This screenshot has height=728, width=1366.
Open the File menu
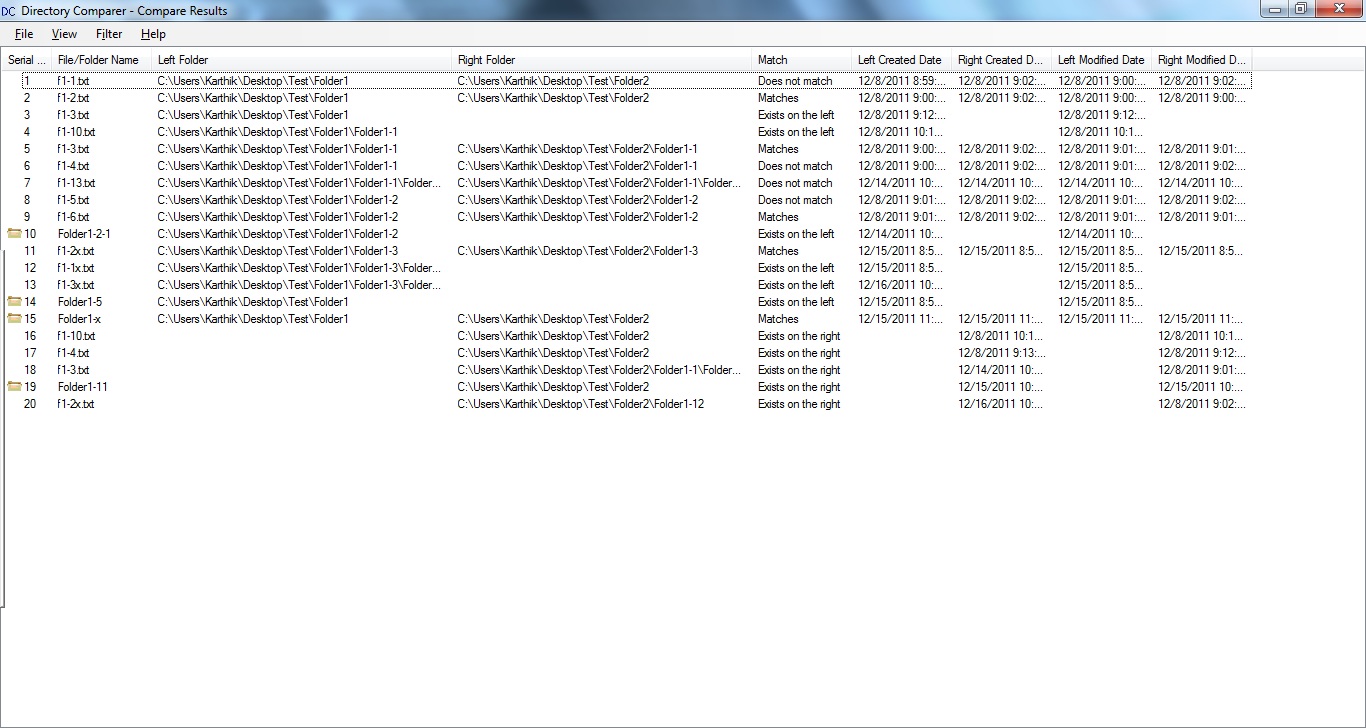(x=24, y=34)
